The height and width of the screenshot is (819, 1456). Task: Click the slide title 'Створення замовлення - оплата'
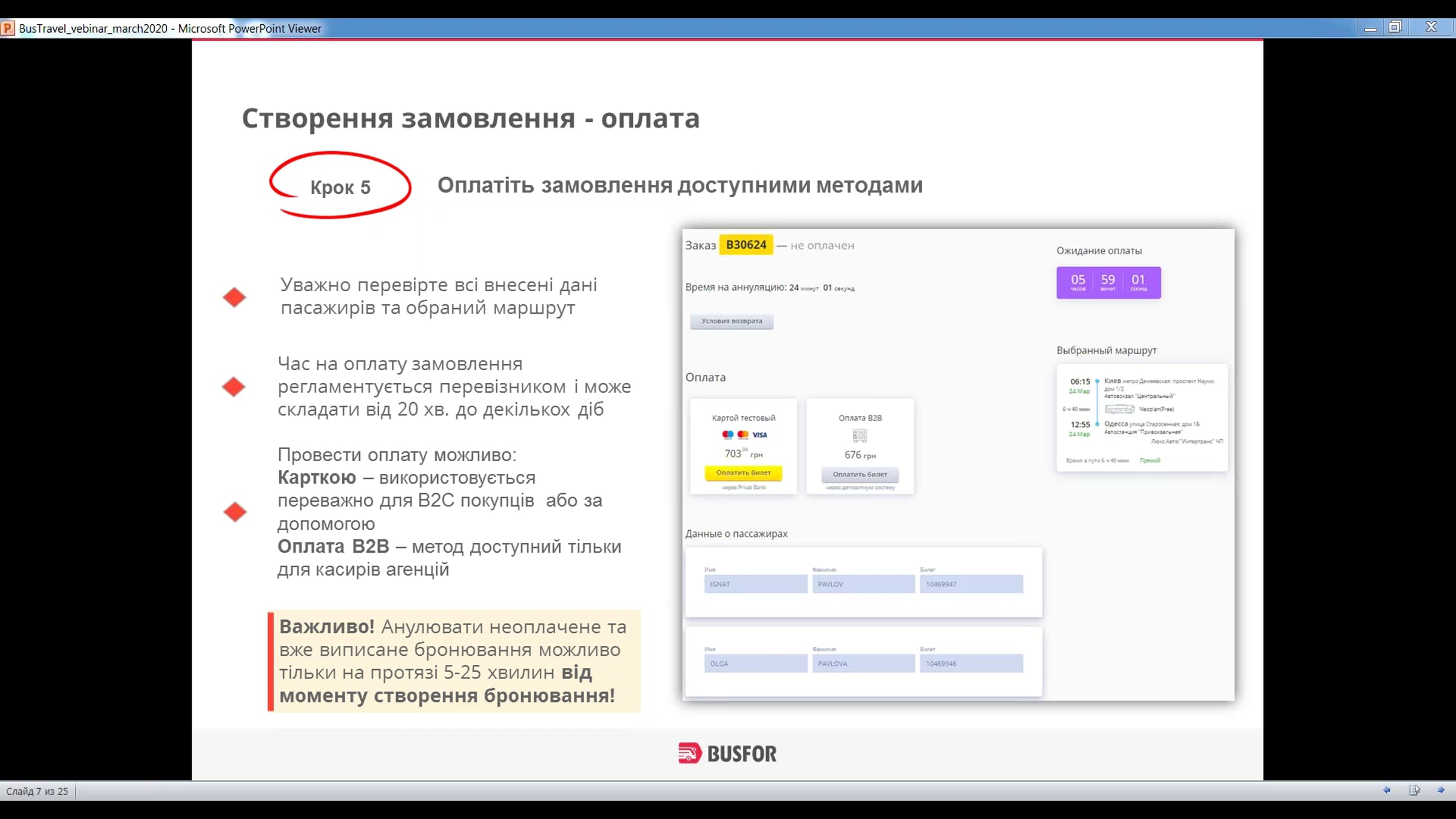pyautogui.click(x=471, y=118)
